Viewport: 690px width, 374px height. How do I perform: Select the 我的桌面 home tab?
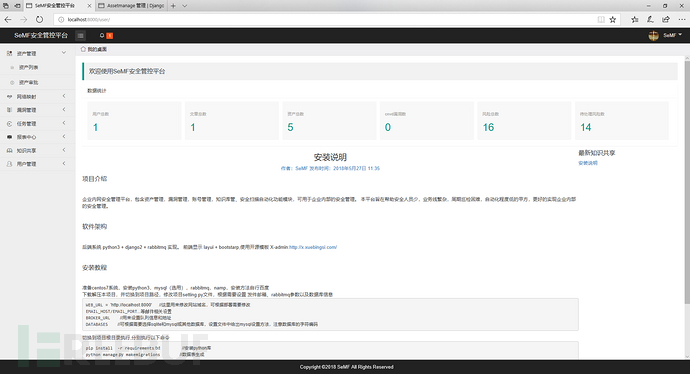pos(94,49)
